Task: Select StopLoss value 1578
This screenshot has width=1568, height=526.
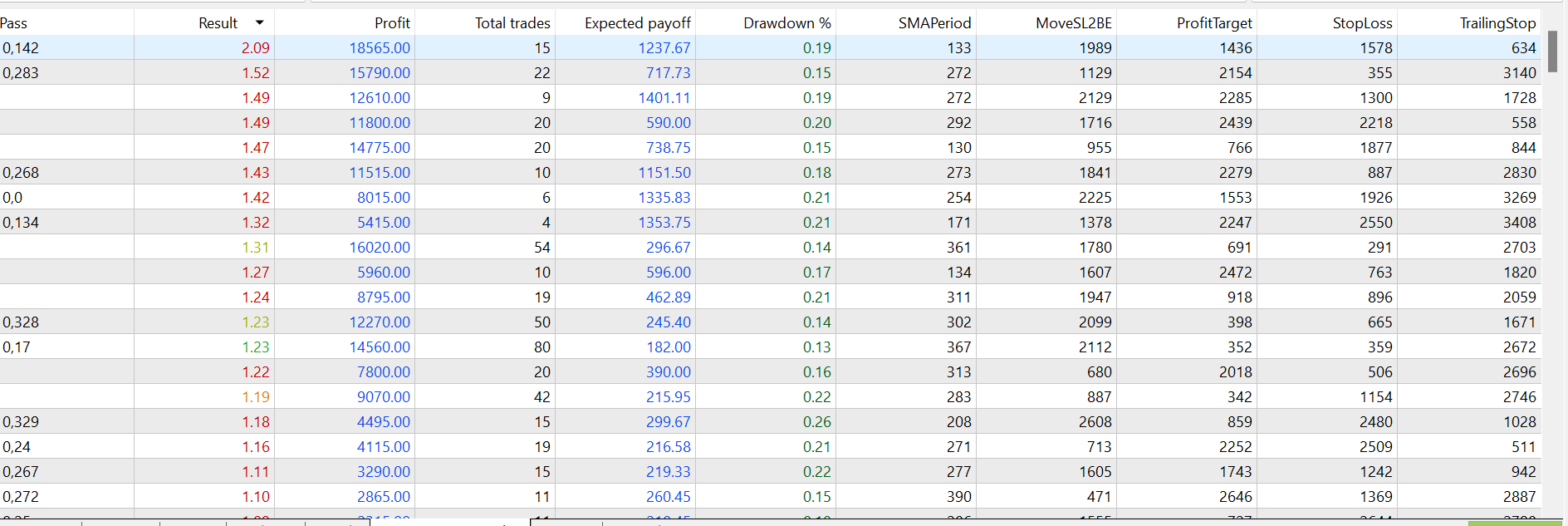Action: click(1375, 48)
